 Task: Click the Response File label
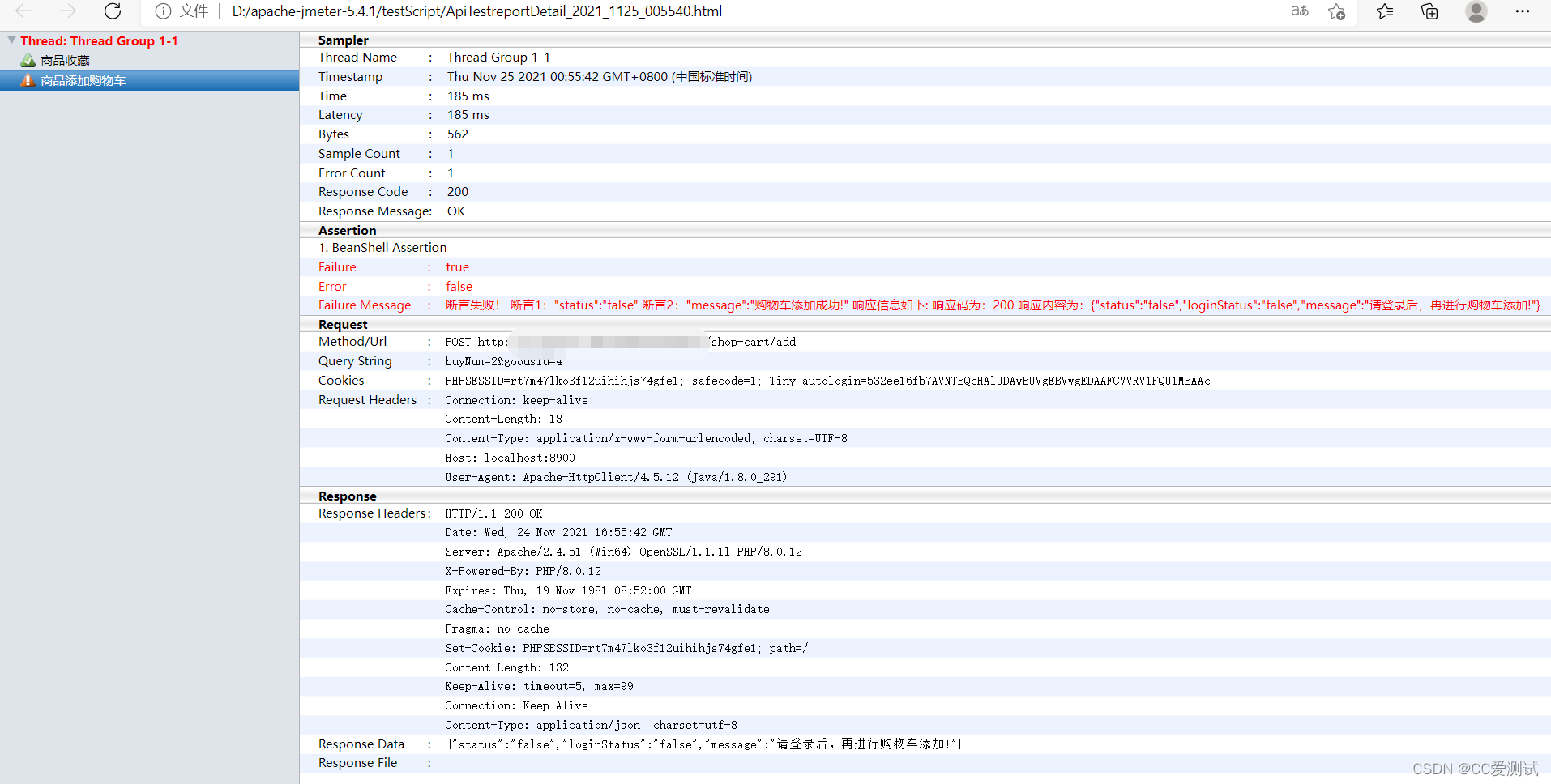357,763
